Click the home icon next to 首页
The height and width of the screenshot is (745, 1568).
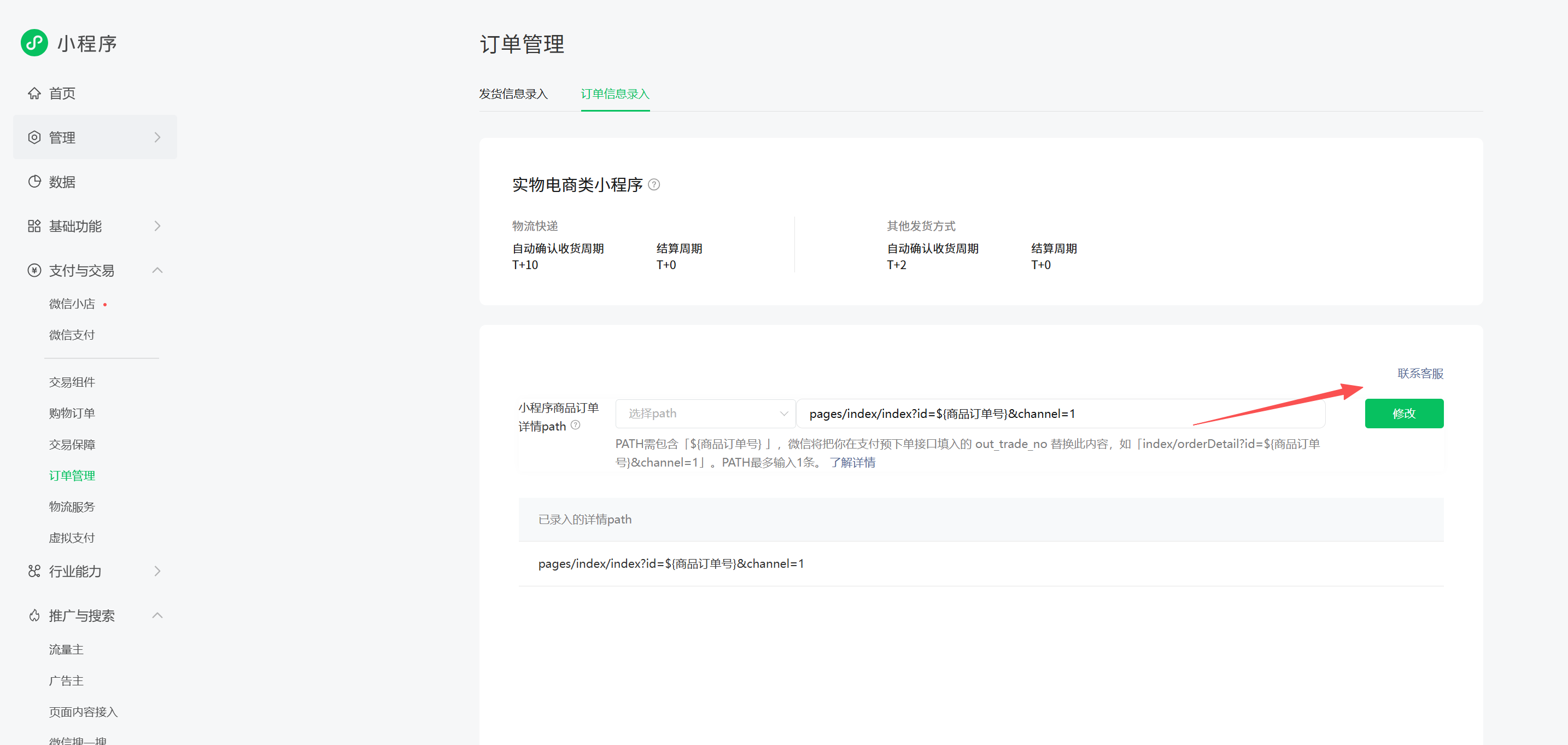point(34,93)
